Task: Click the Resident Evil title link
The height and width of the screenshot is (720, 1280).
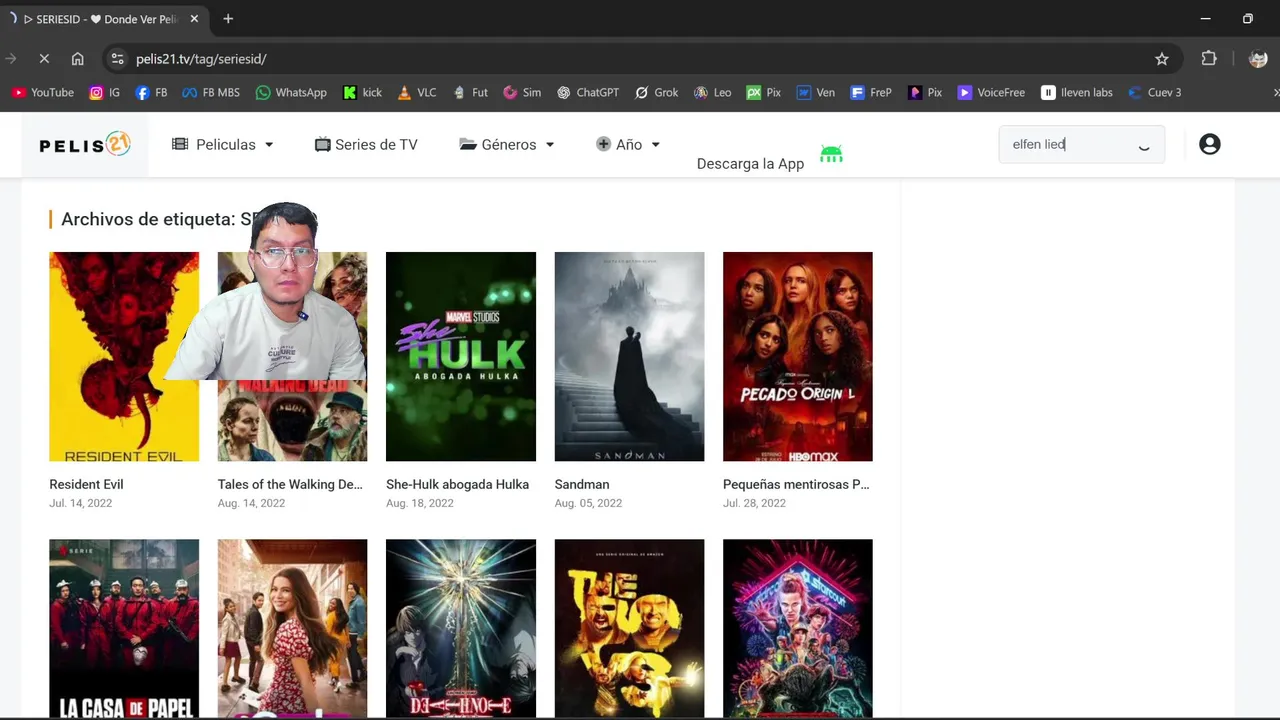Action: pos(86,484)
